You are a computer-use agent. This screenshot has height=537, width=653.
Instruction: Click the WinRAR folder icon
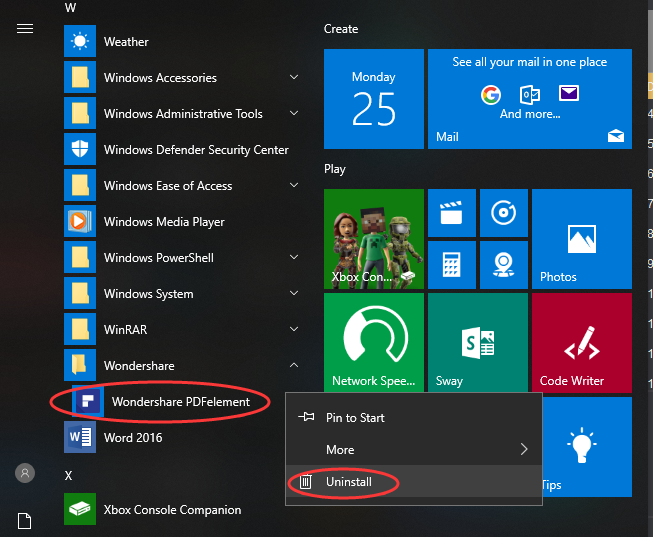pyautogui.click(x=80, y=329)
